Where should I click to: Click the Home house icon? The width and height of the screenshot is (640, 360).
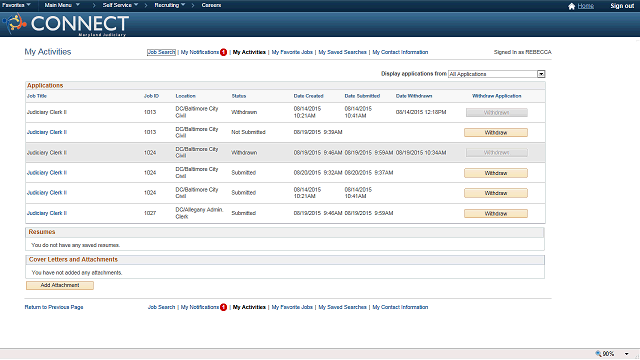(571, 6)
